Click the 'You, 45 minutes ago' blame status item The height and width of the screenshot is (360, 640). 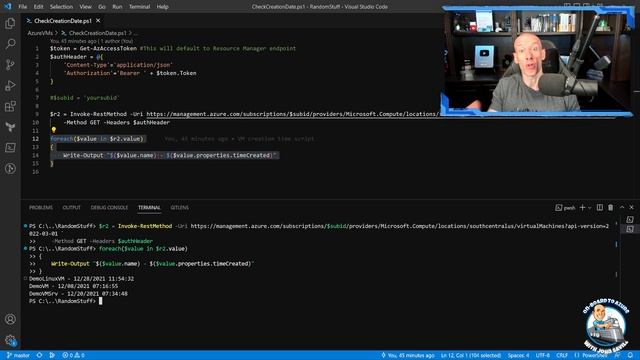tap(407, 356)
